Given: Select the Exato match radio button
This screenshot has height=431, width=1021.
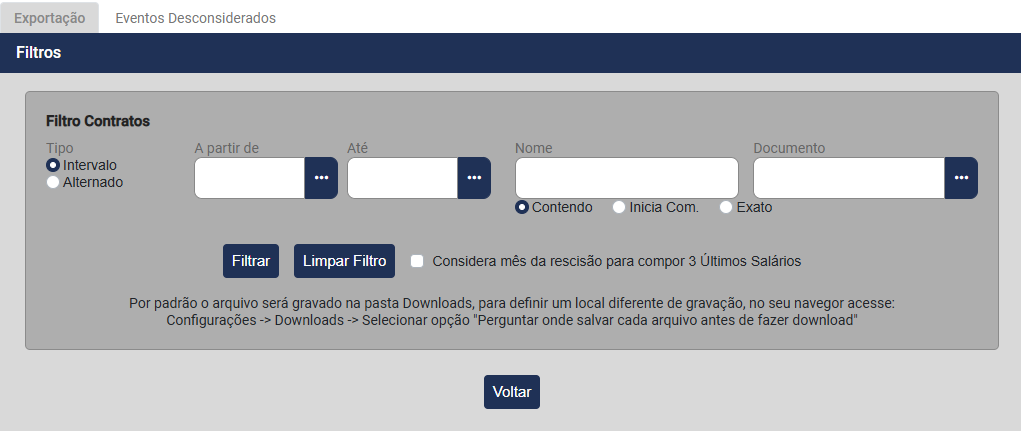Looking at the screenshot, I should coord(726,207).
